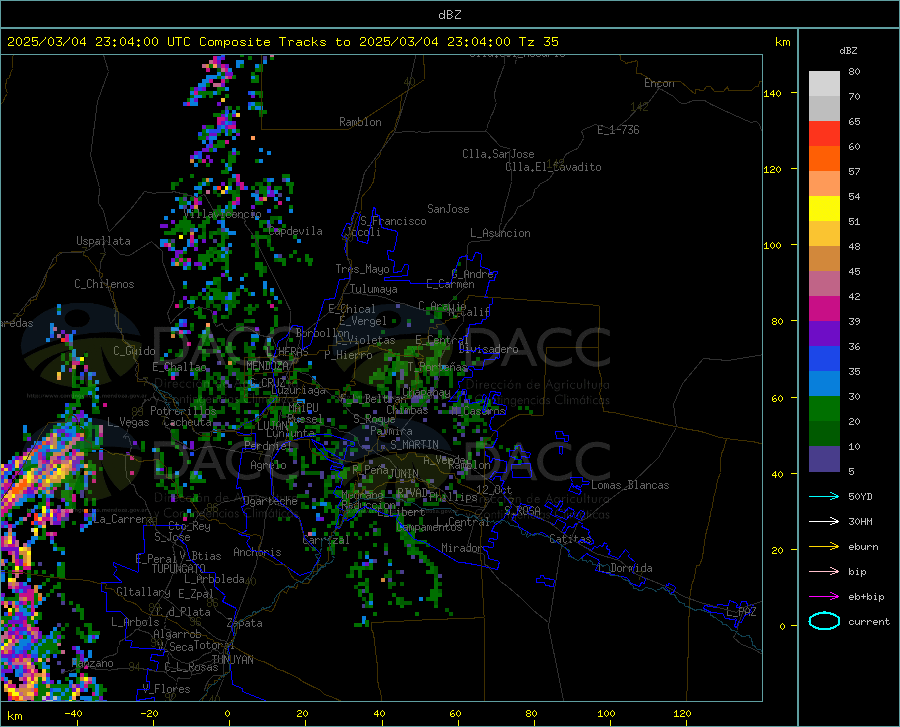Screen dimensions: 900x727
Task: Click the Mirador label
Action: [x=461, y=548]
